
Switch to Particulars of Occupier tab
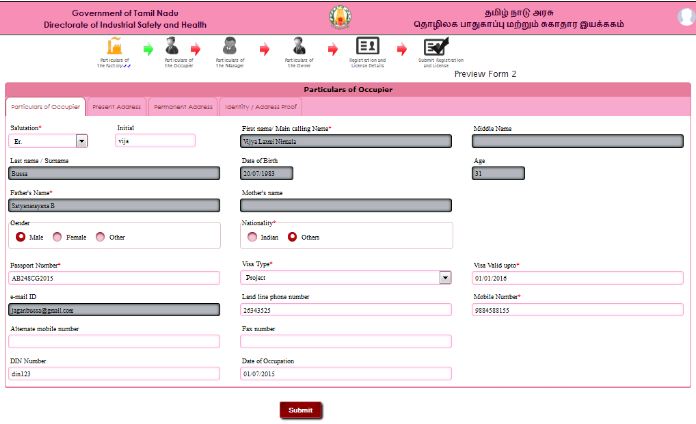pos(45,107)
